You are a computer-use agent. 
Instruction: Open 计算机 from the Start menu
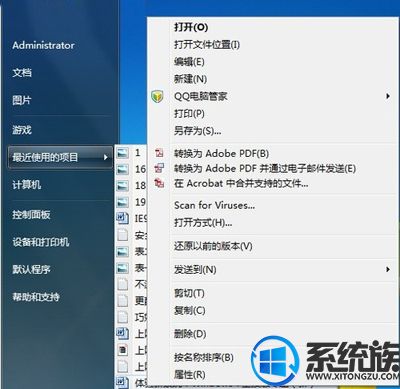pos(27,184)
